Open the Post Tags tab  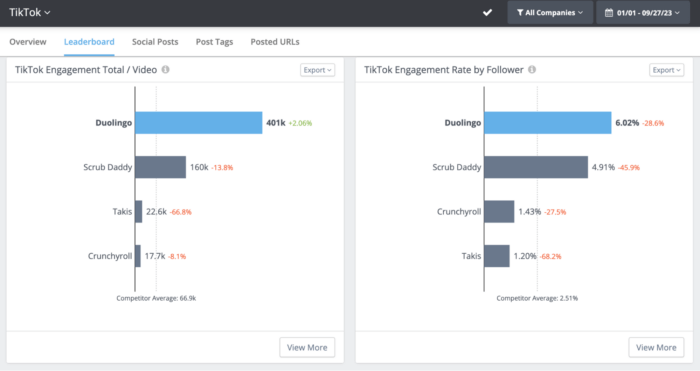point(214,42)
